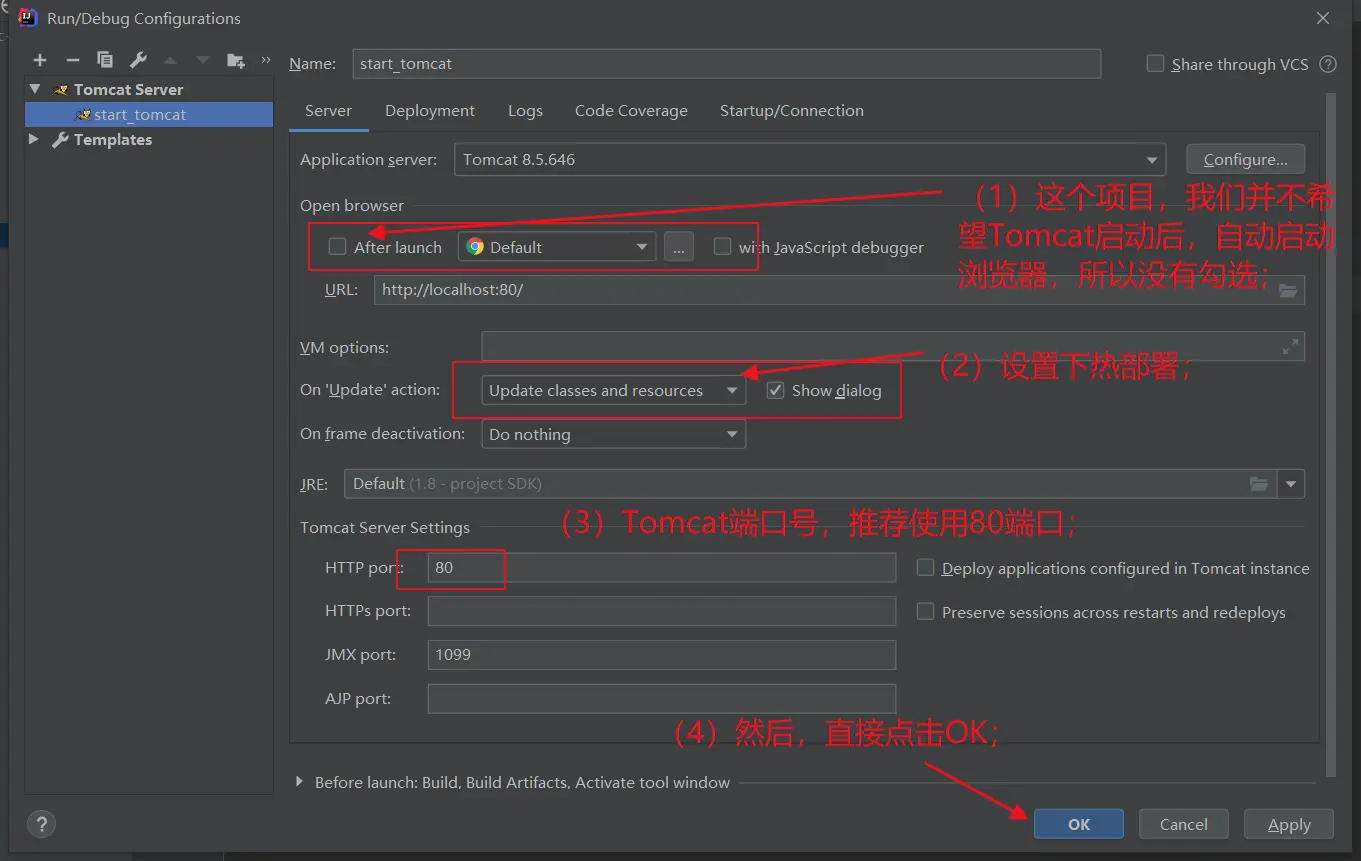Click the Add New Configuration plus icon
The image size is (1361, 861).
click(40, 61)
